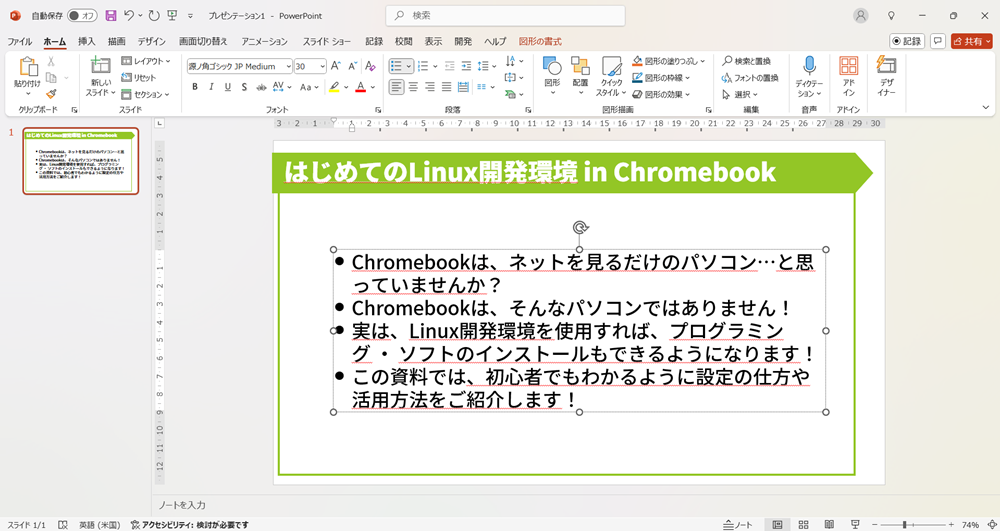Viewport: 1000px width, 531px height.
Task: Select slide 1 thumbnail
Action: [x=80, y=161]
